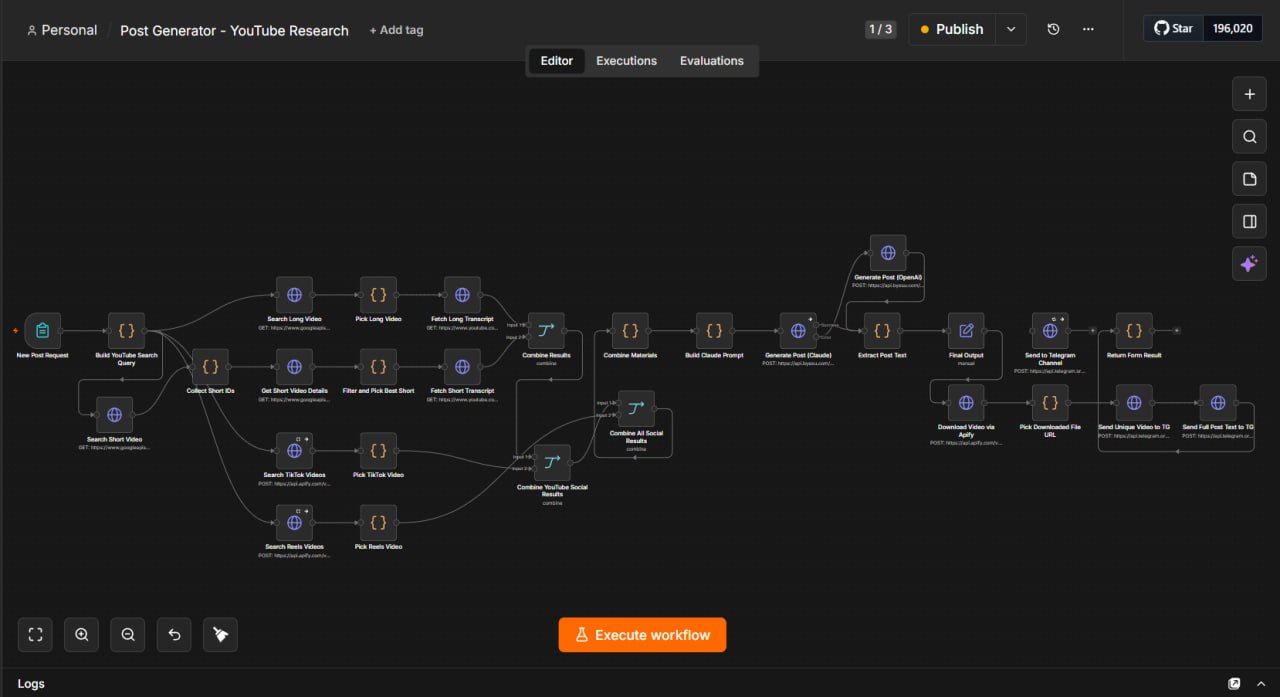This screenshot has height=697, width=1280.
Task: Expand the Publish dropdown arrow
Action: point(1011,29)
